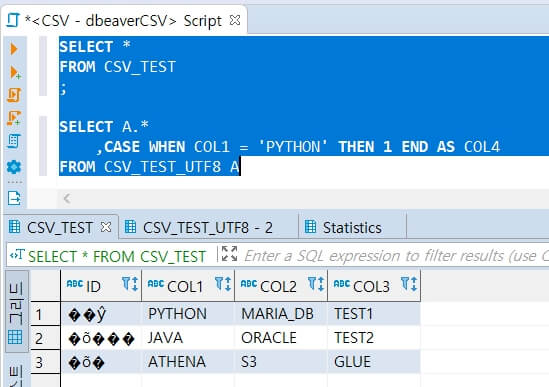The image size is (549, 387).
Task: Open the filter and sort icon on COL3 column
Action: coord(409,284)
